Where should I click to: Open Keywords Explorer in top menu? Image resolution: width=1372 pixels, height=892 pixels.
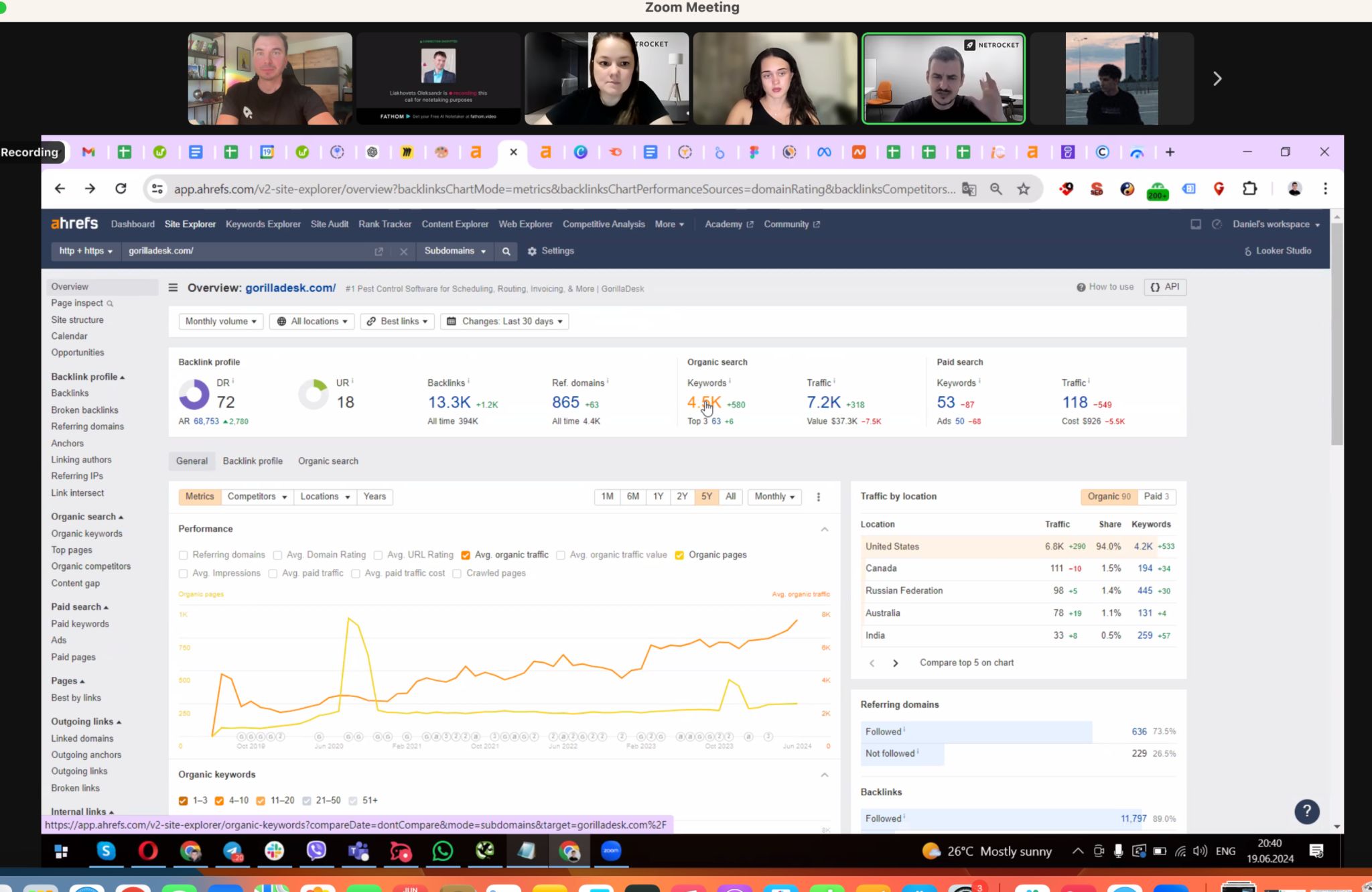click(x=263, y=225)
